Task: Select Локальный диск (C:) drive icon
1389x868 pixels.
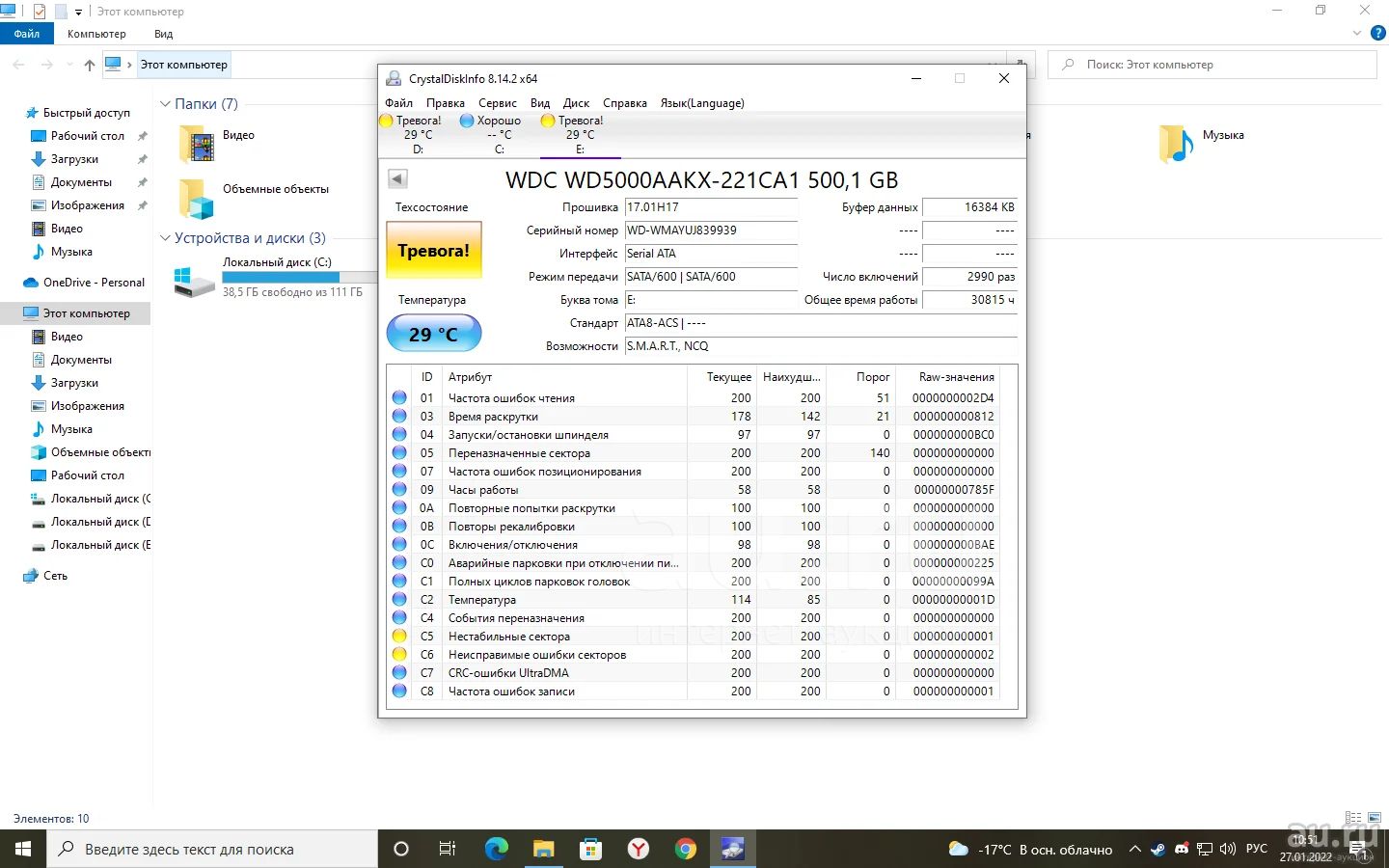Action: click(x=195, y=282)
